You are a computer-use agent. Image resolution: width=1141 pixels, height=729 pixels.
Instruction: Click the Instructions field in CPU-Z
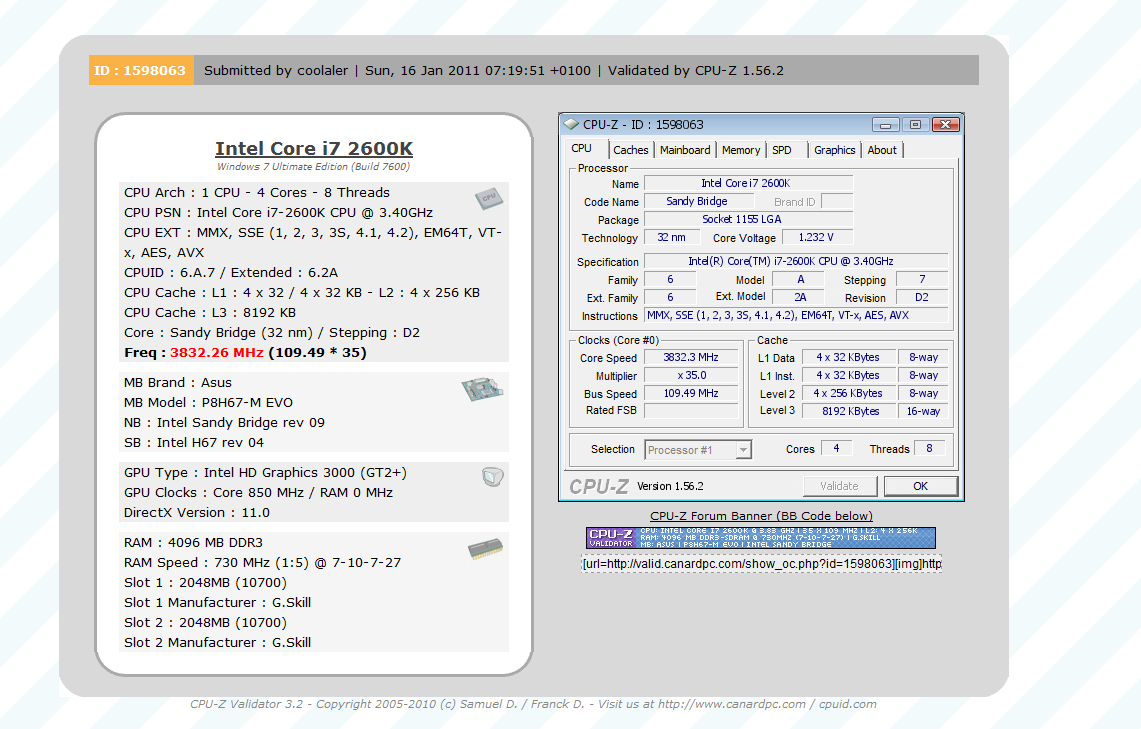pos(796,316)
